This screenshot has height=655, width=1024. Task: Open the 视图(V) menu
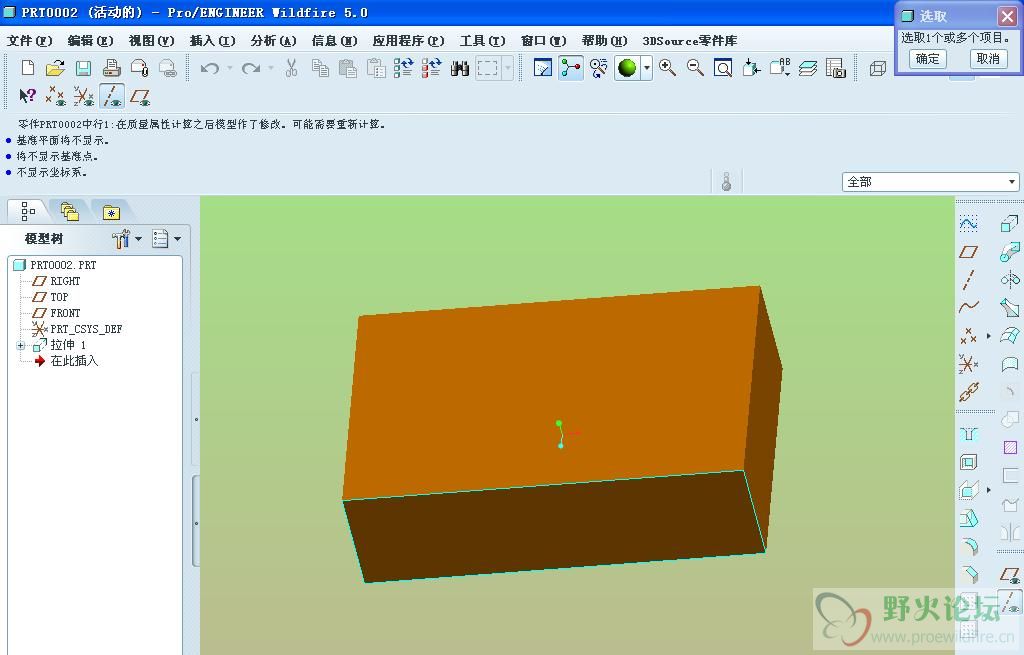(x=152, y=40)
